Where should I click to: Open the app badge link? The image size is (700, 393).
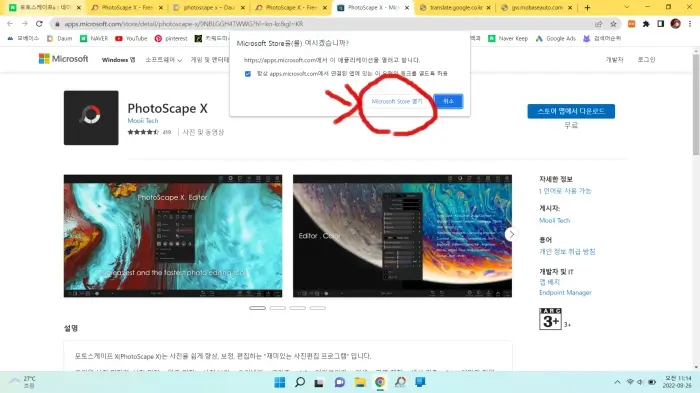[550, 282]
